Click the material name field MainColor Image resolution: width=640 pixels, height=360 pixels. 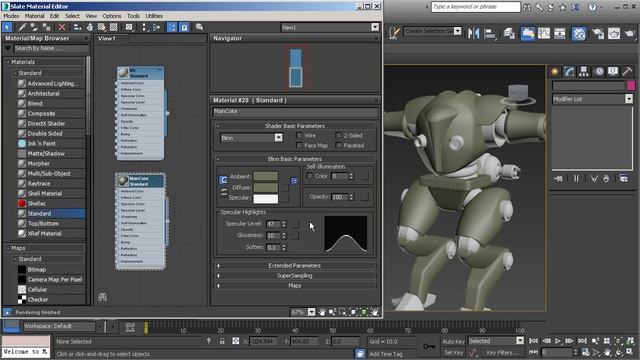click(x=295, y=111)
